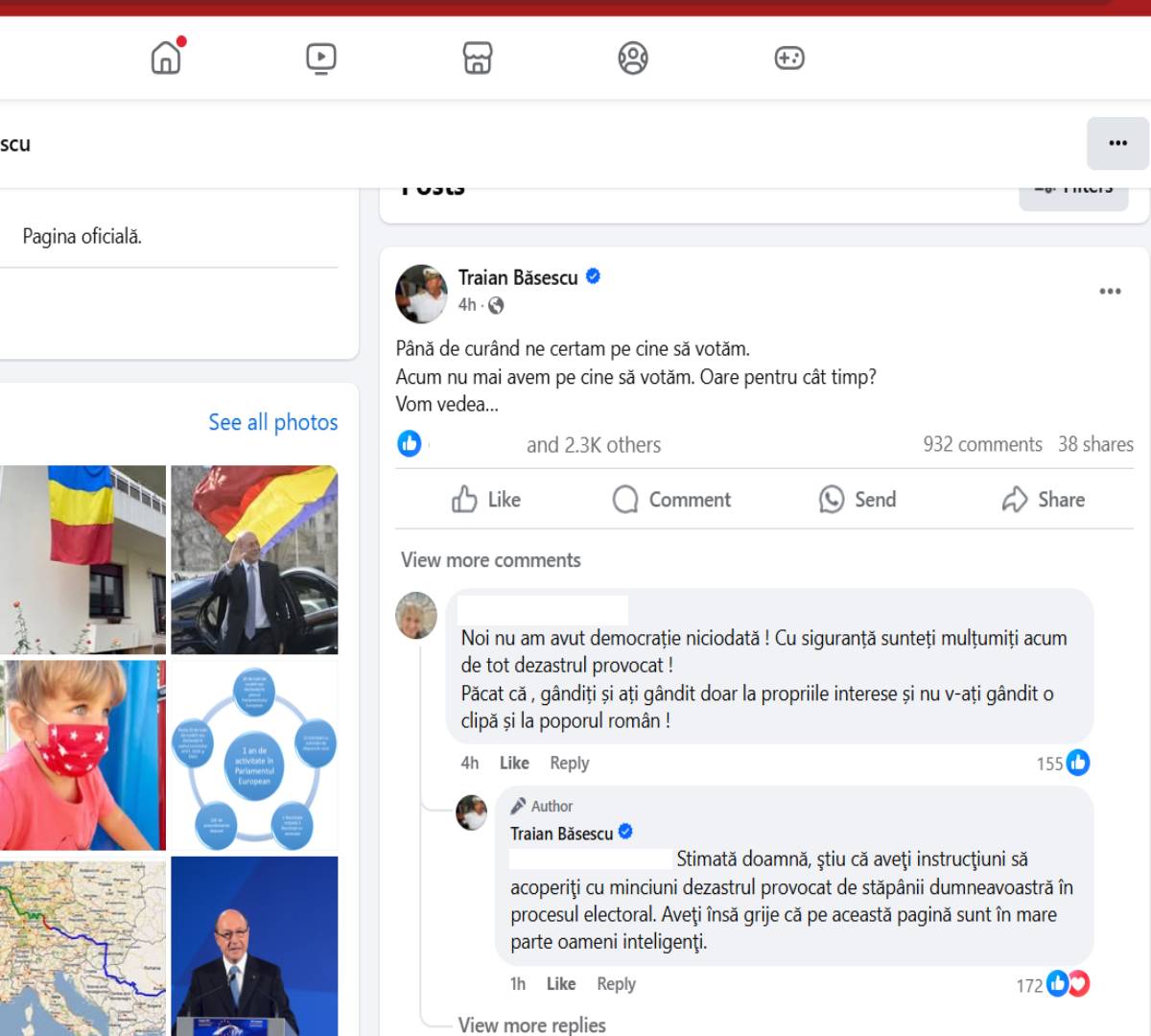Open the See all photos link
The image size is (1151, 1036).
[272, 422]
